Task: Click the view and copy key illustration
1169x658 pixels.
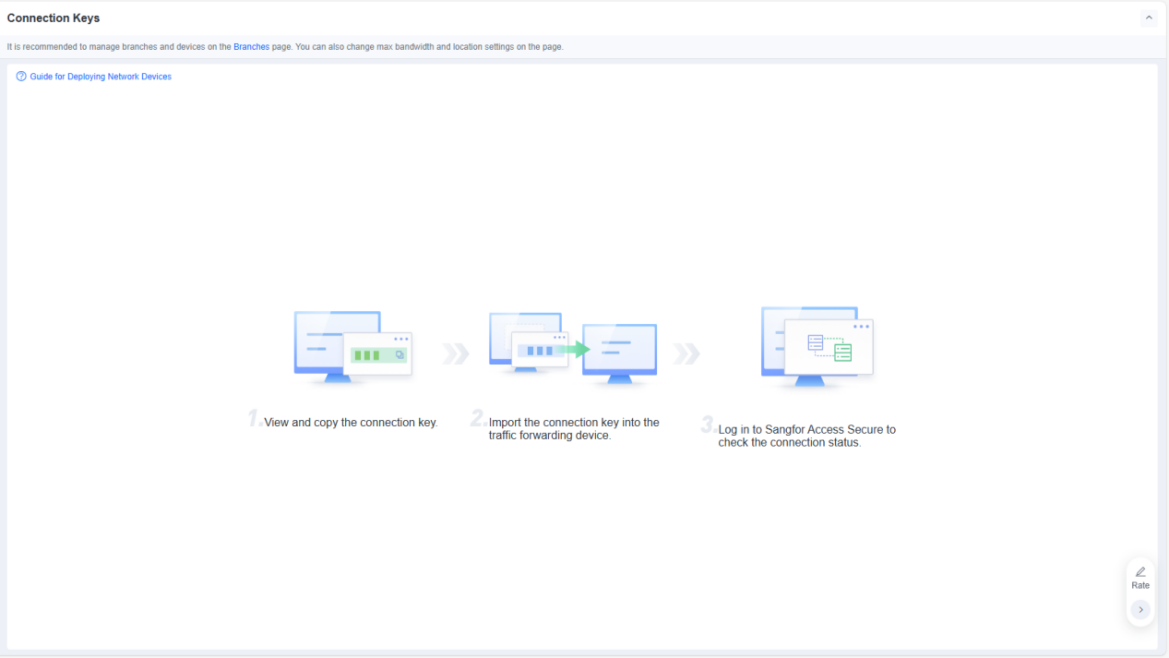Action: pyautogui.click(x=353, y=348)
